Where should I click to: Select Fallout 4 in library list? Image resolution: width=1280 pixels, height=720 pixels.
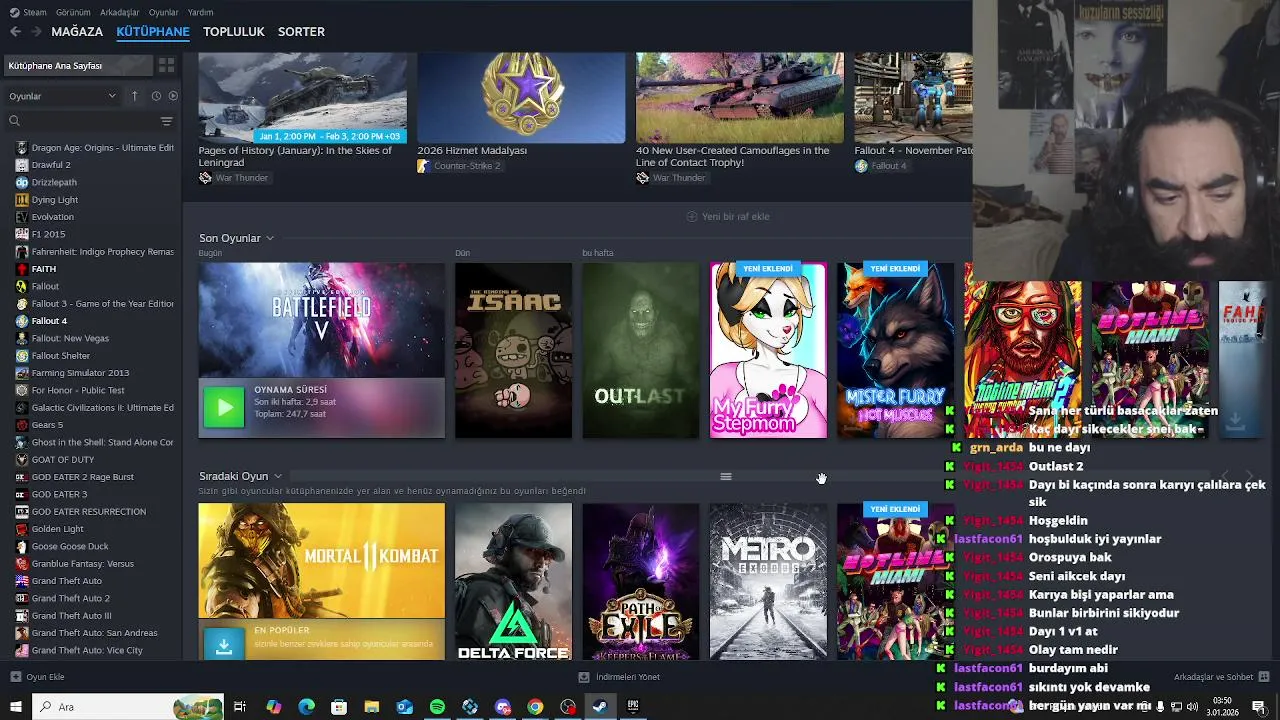tap(95, 321)
